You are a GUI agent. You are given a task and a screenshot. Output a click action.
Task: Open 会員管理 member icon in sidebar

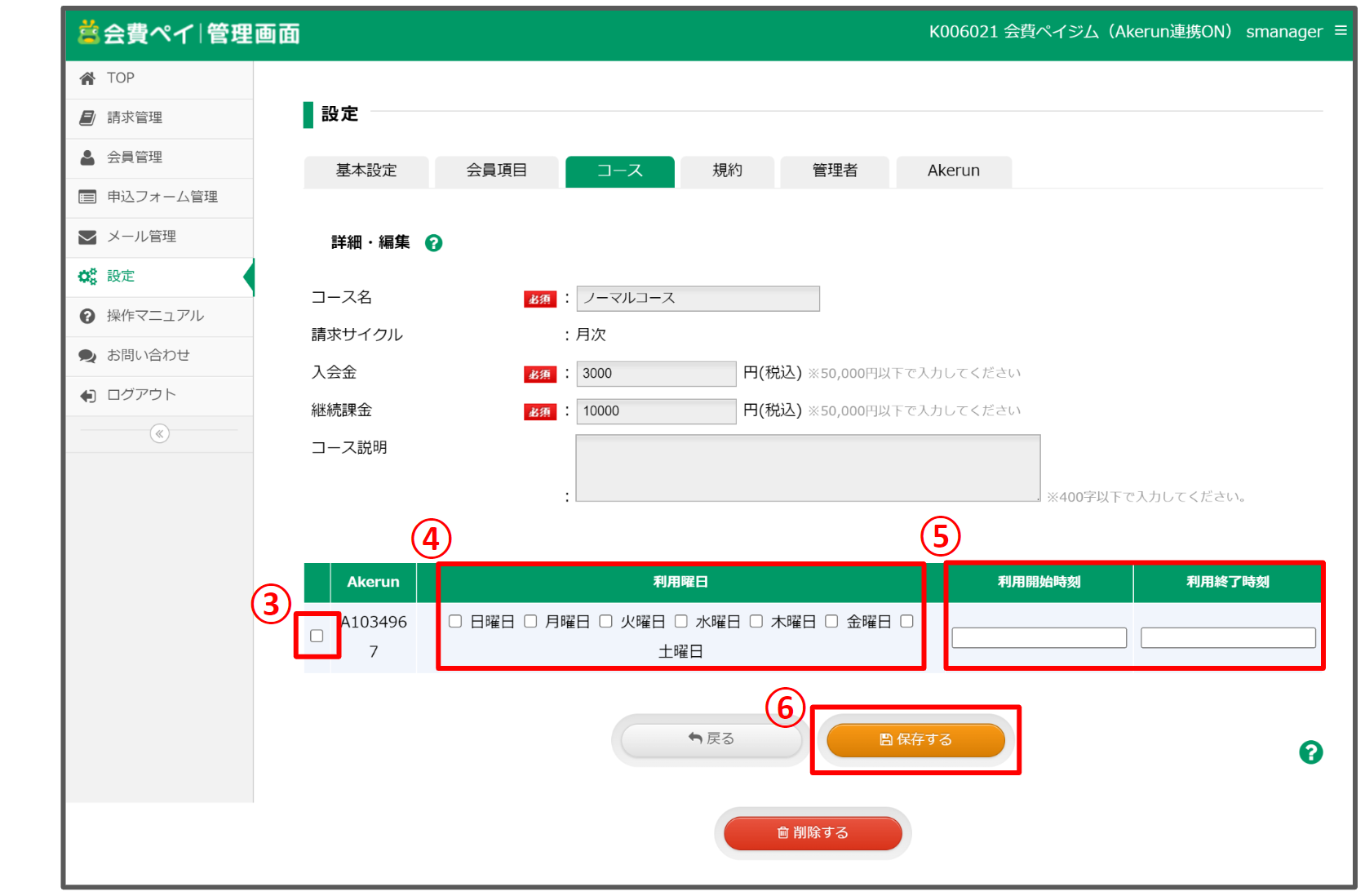coord(87,157)
